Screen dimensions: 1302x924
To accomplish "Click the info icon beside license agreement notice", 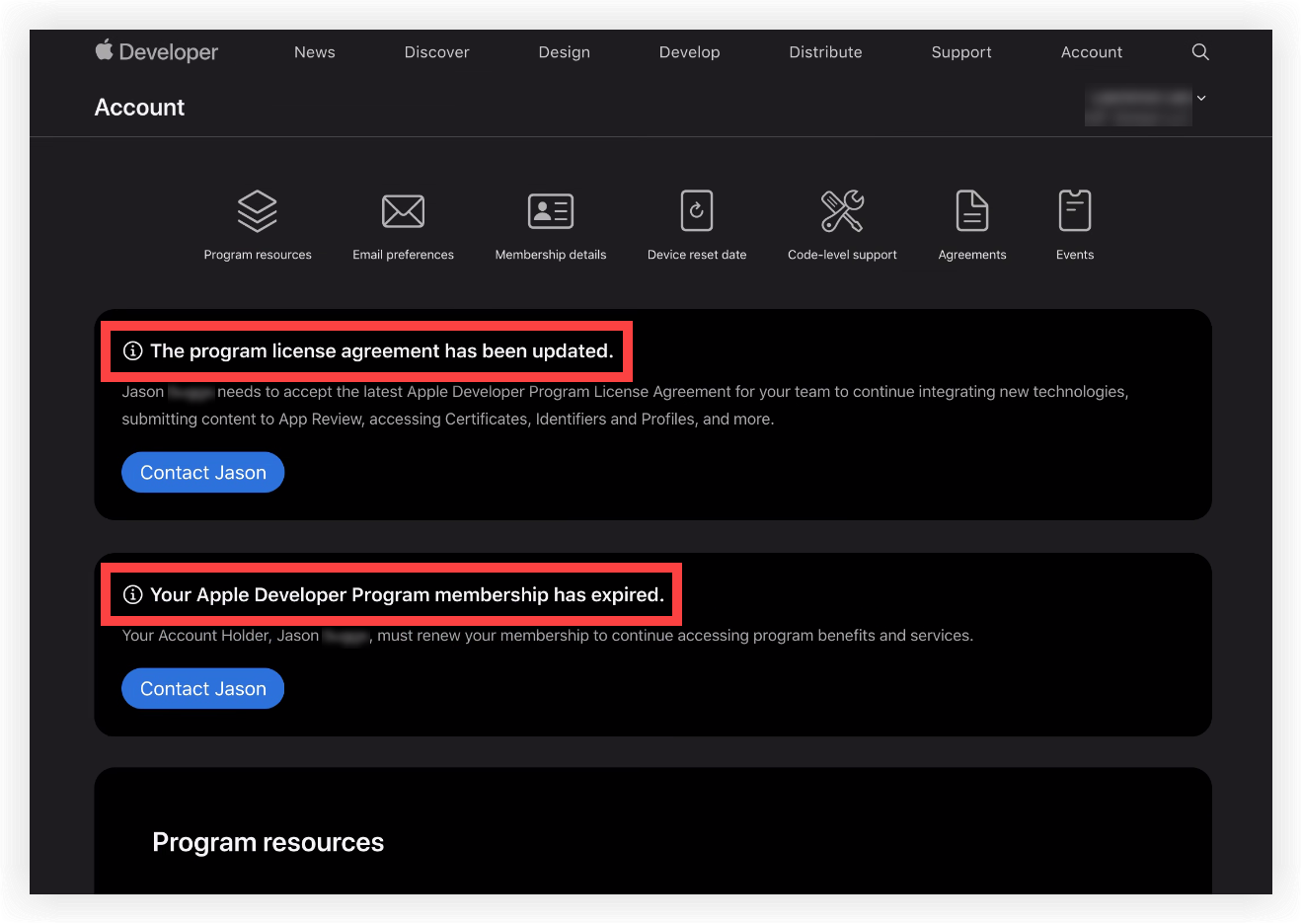I will [x=132, y=351].
